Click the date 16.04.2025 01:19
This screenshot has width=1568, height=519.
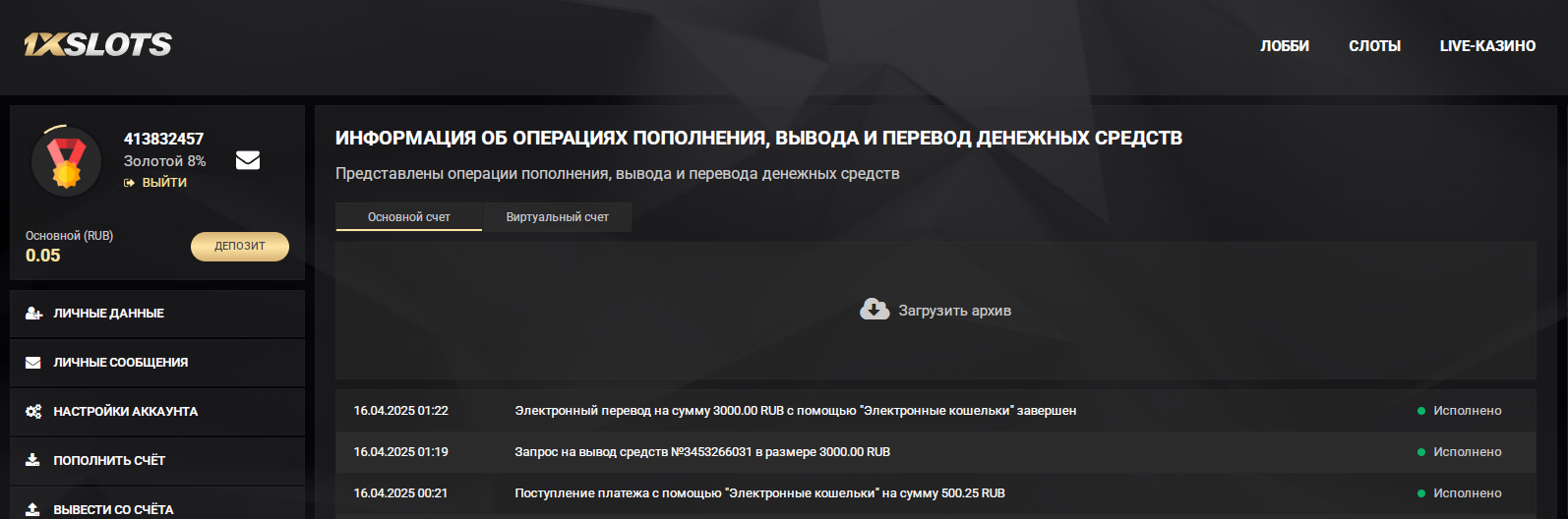tap(400, 452)
